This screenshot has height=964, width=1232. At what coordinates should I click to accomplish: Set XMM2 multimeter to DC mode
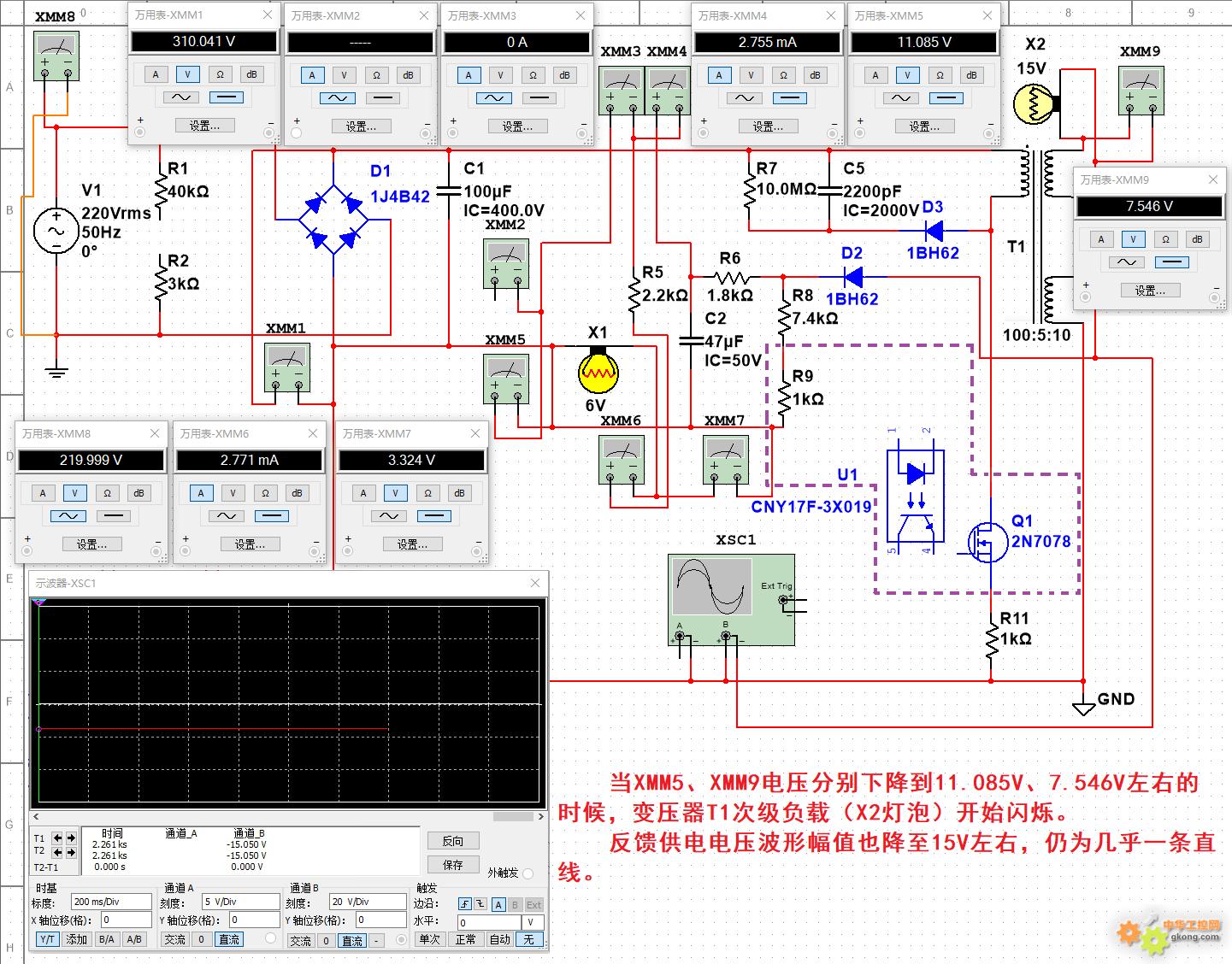pos(382,97)
